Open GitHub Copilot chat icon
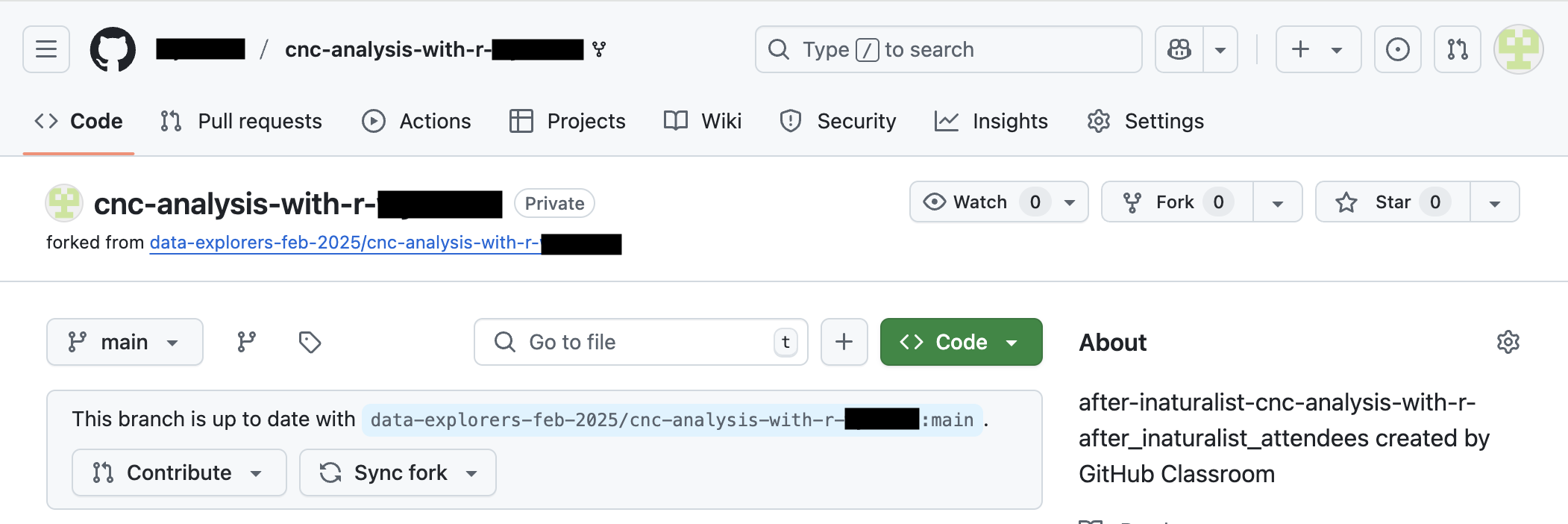This screenshot has height=524, width=1568. [1179, 49]
